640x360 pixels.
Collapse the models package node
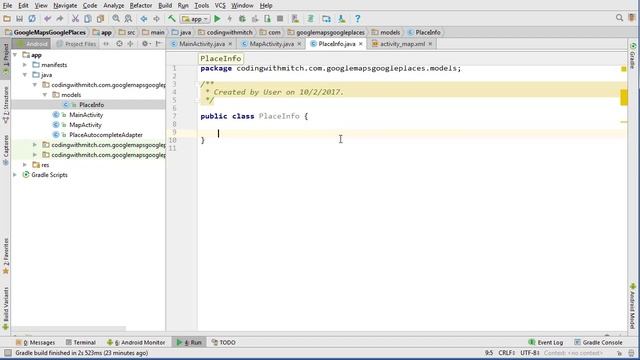(45, 95)
